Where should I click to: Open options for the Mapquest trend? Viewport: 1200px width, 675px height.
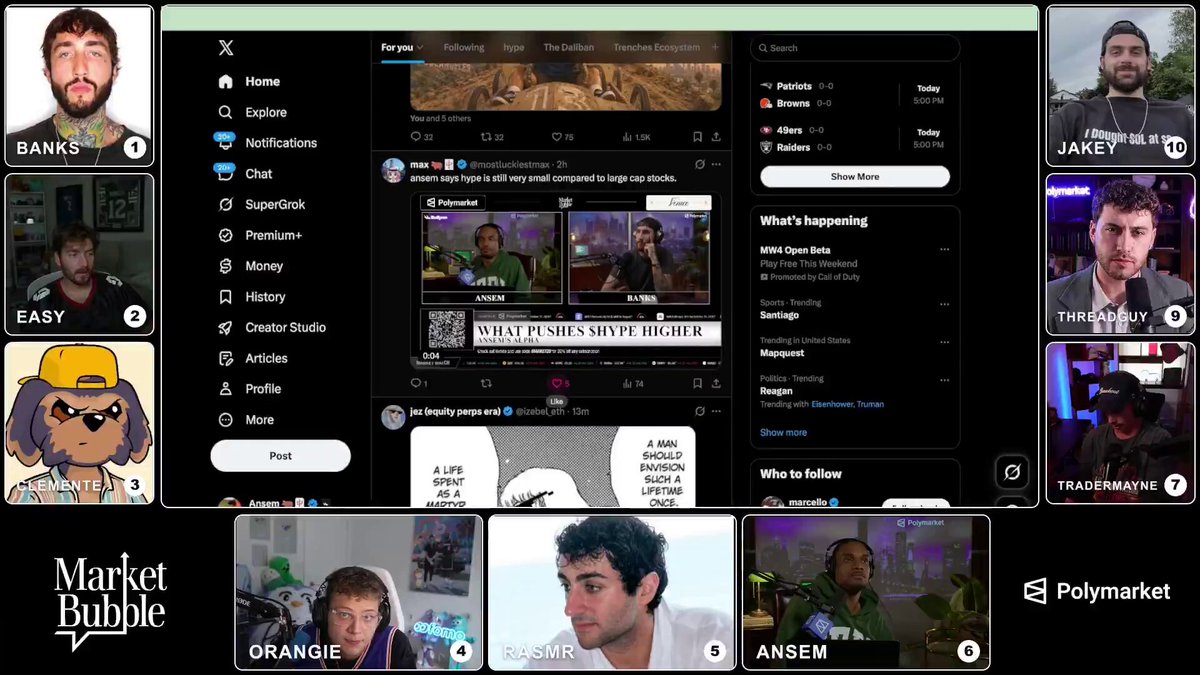point(944,341)
